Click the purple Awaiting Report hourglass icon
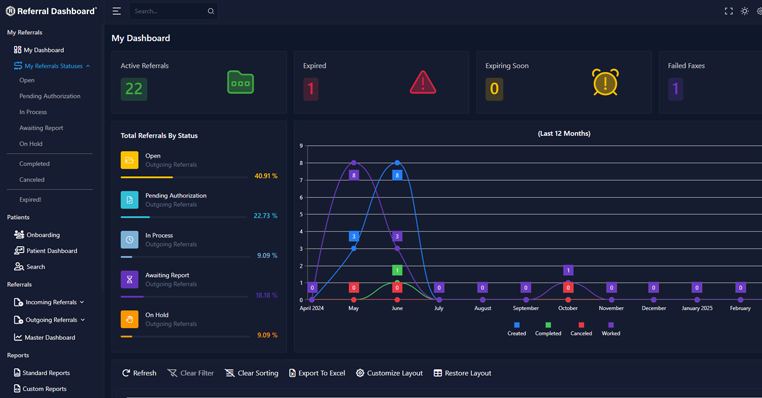This screenshot has width=762, height=398. click(129, 279)
